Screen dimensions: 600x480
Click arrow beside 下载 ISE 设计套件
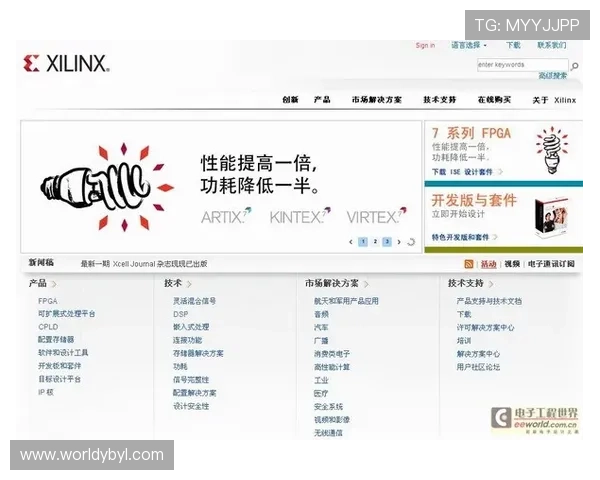500,172
